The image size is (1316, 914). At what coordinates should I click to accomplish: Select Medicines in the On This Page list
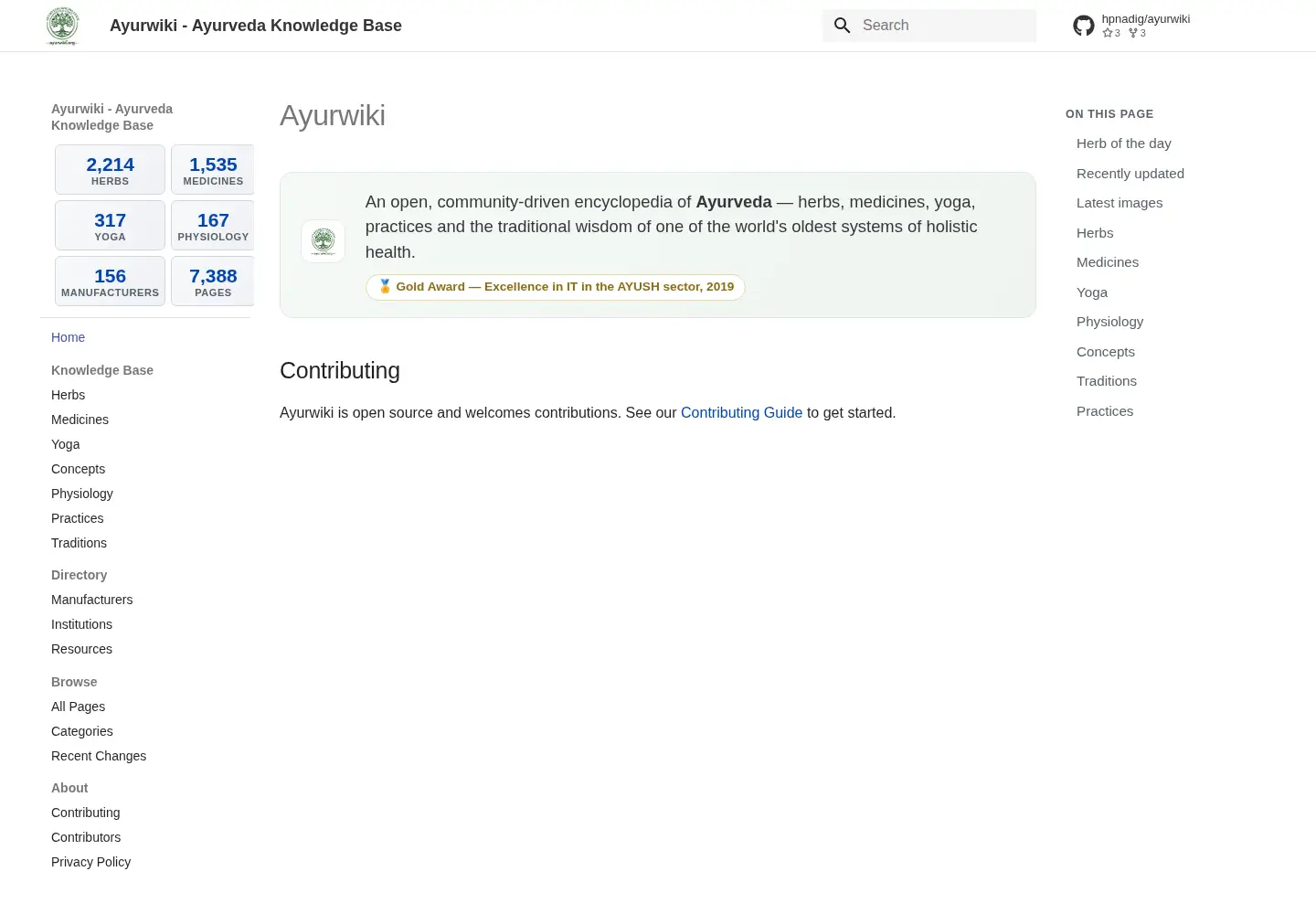1108,262
